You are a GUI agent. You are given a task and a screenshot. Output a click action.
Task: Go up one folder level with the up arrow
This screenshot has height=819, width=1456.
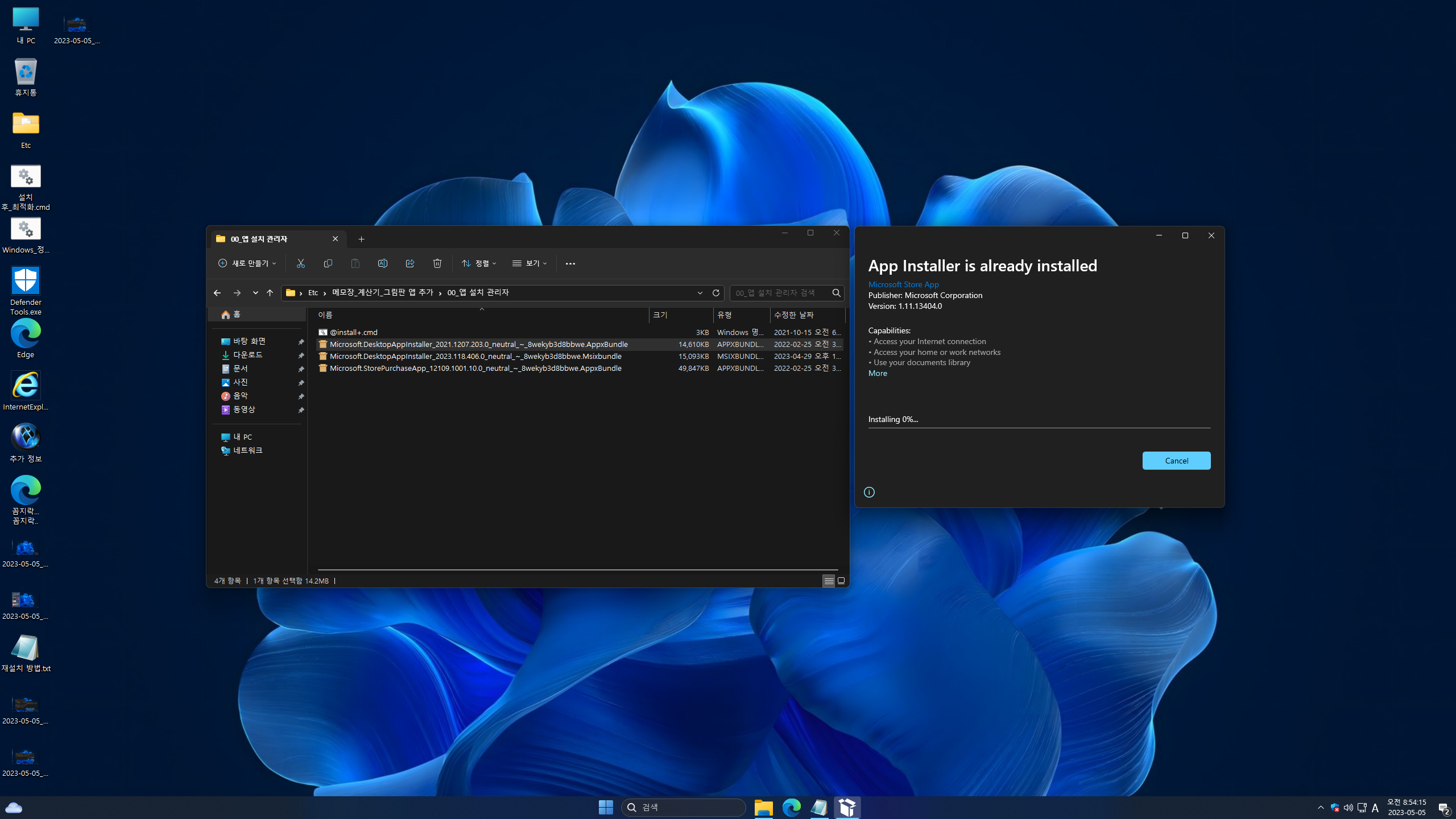[270, 293]
